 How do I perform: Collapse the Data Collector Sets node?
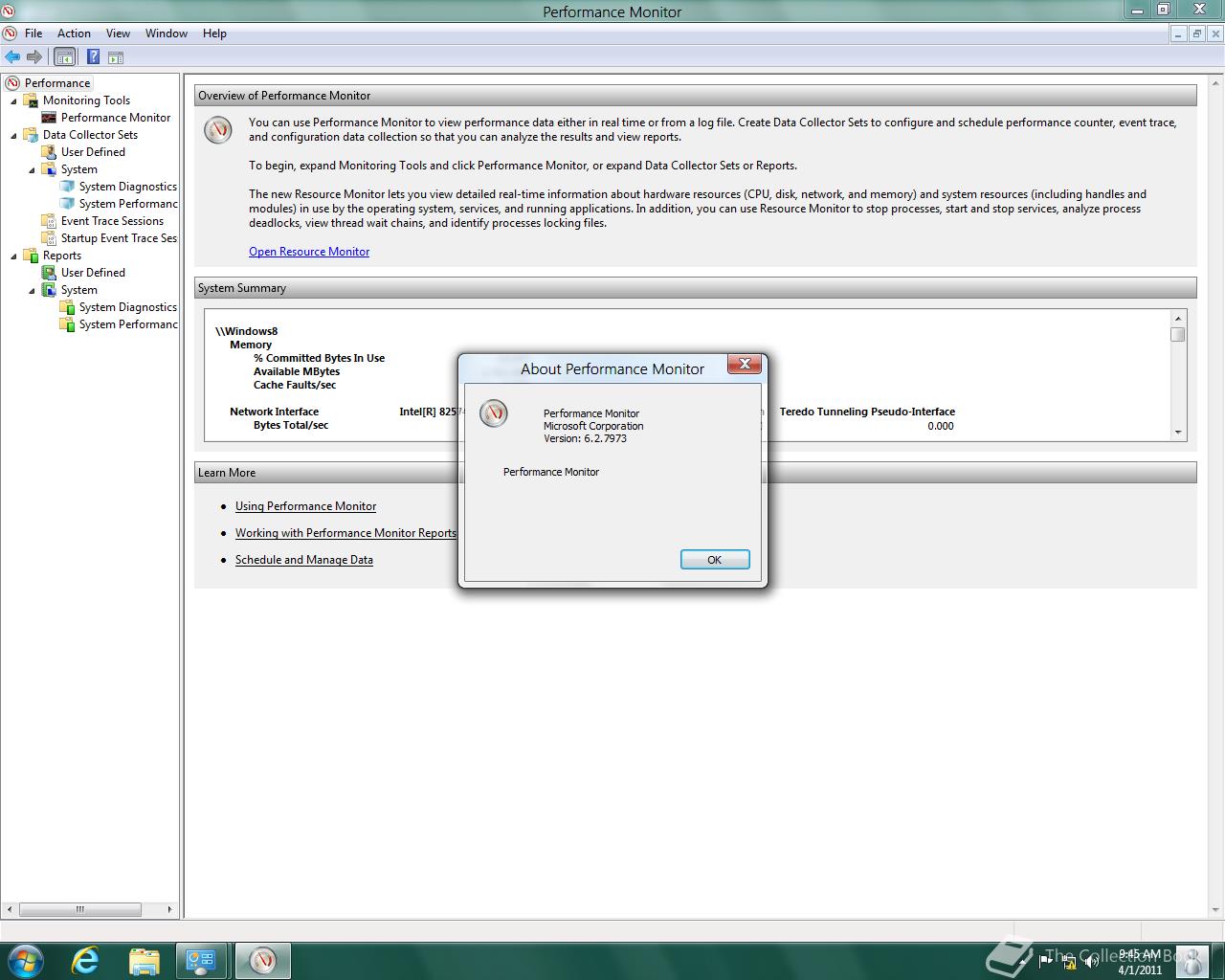click(13, 135)
